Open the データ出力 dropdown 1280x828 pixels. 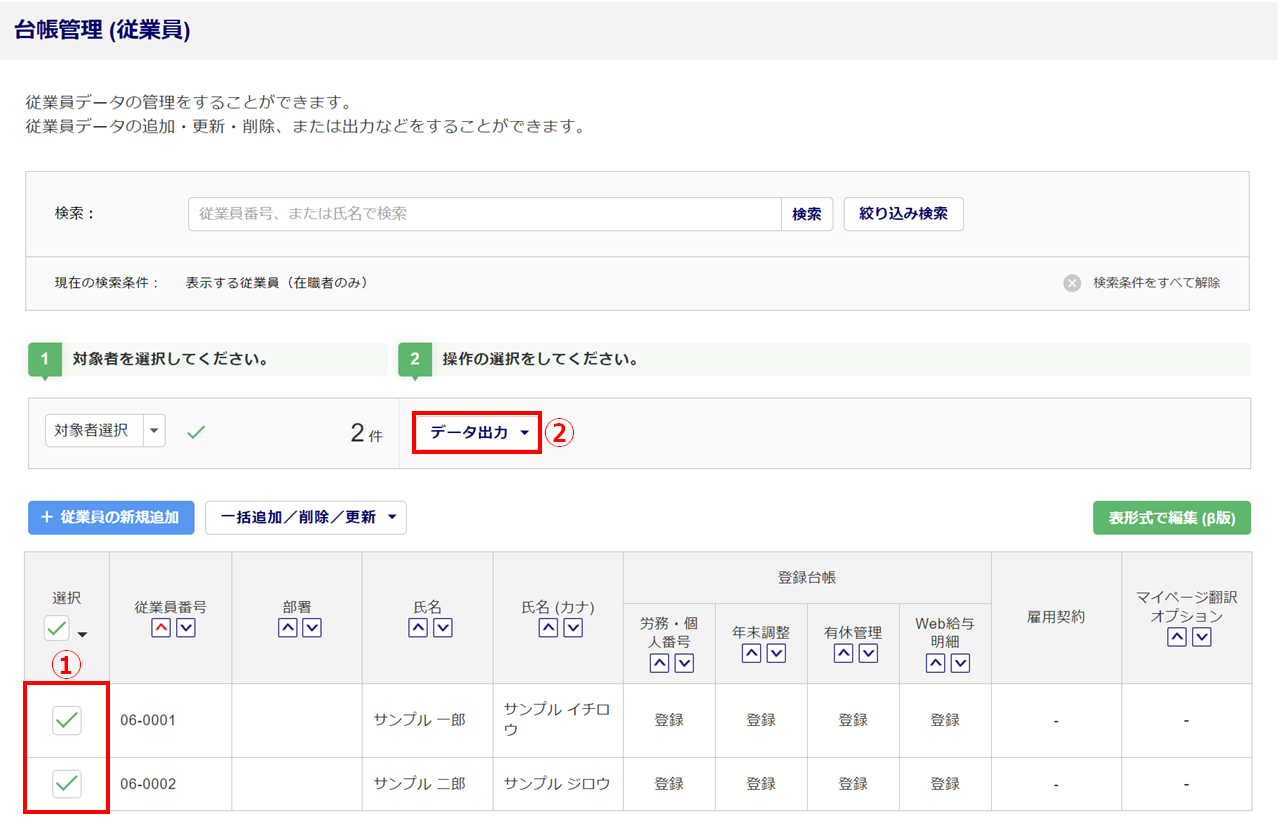(x=477, y=433)
